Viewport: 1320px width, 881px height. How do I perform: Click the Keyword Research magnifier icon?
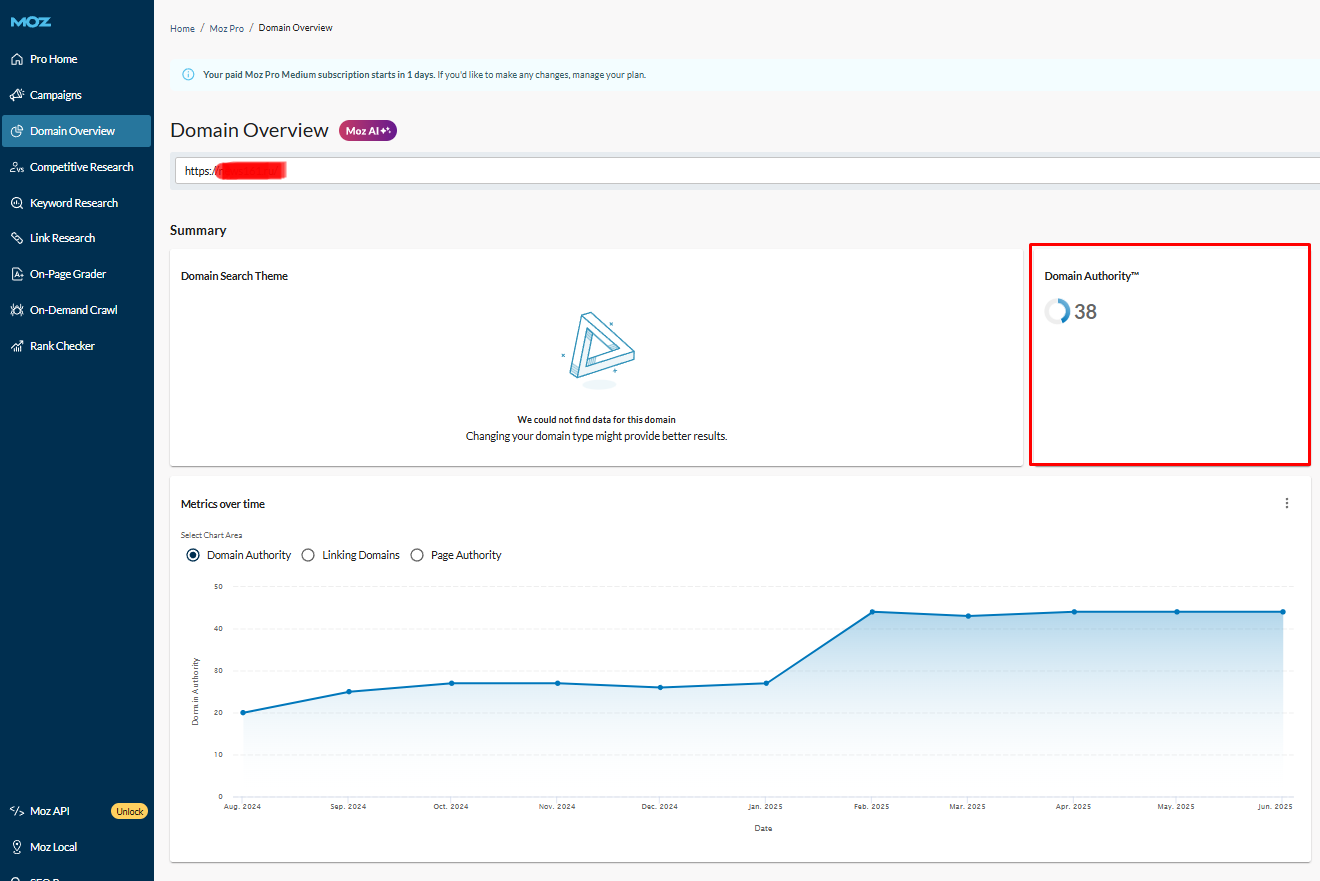pyautogui.click(x=17, y=203)
